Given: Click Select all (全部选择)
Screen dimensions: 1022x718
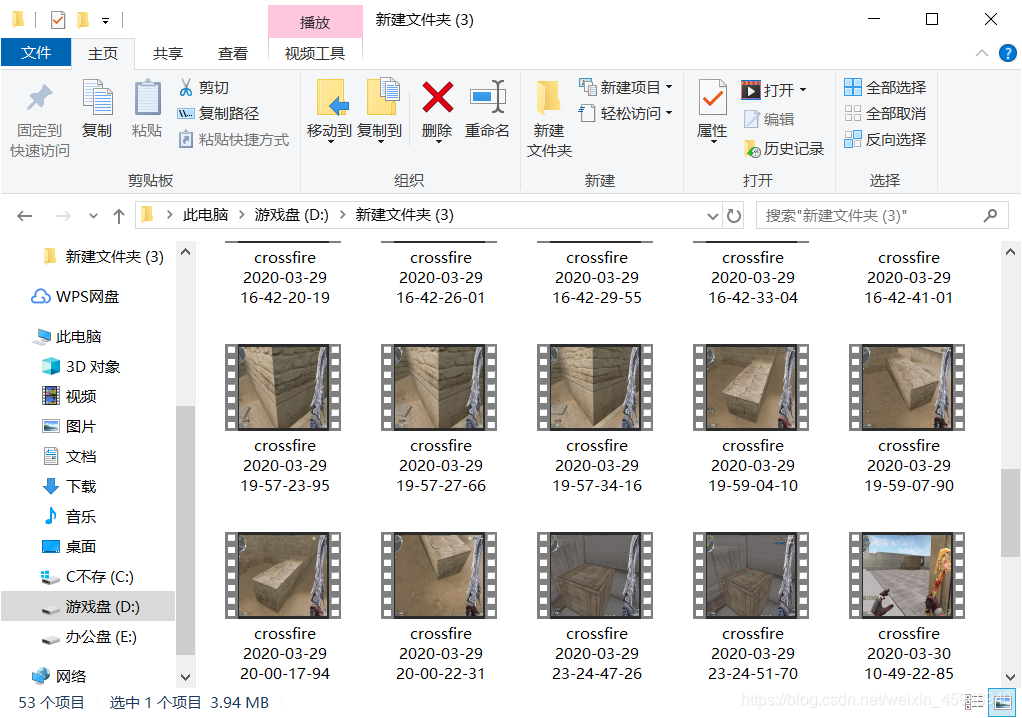Looking at the screenshot, I should [885, 87].
